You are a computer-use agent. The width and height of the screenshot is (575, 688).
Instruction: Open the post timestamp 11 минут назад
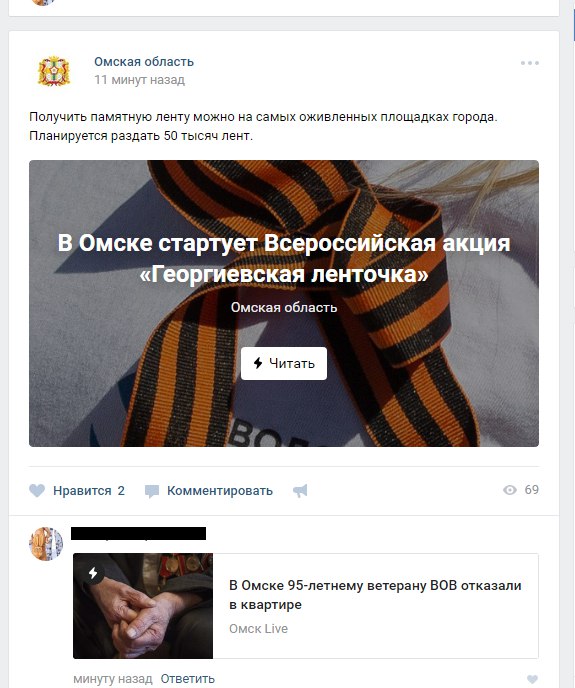(x=140, y=80)
